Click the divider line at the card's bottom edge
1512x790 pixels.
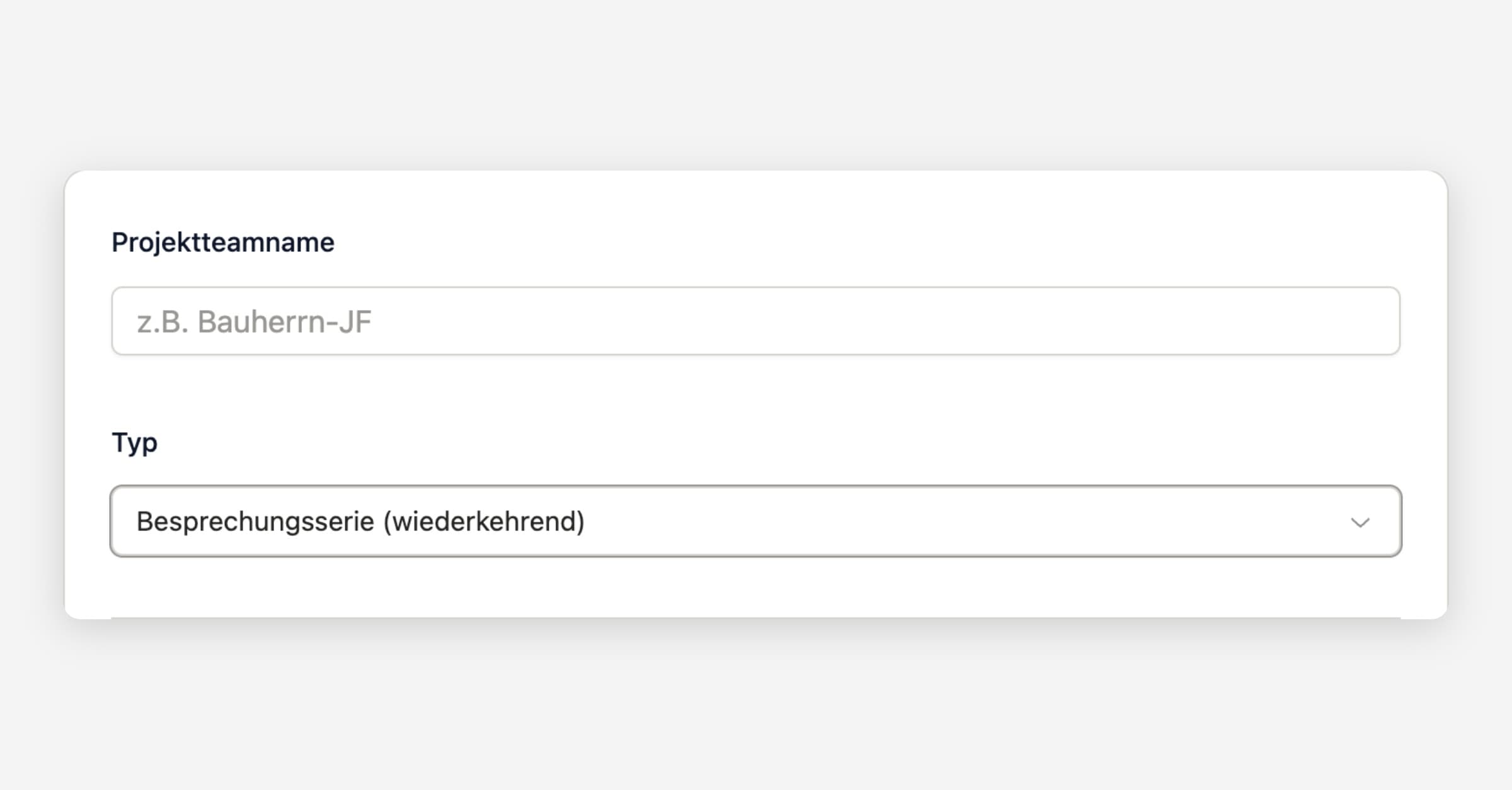755,618
